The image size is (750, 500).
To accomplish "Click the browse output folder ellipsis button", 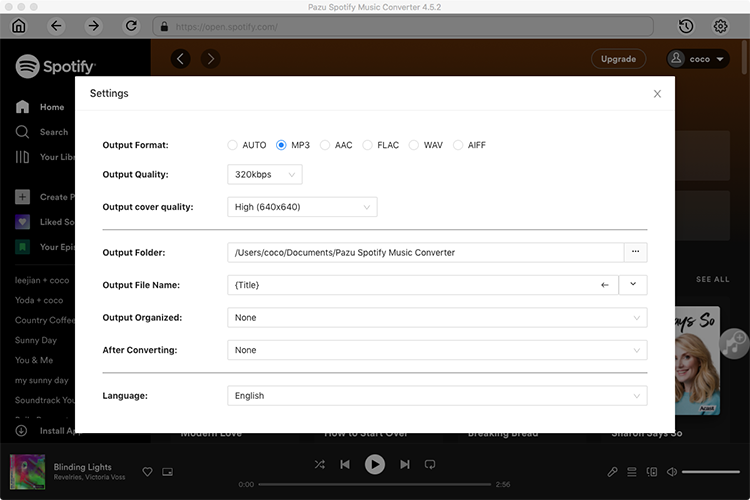I will point(635,252).
